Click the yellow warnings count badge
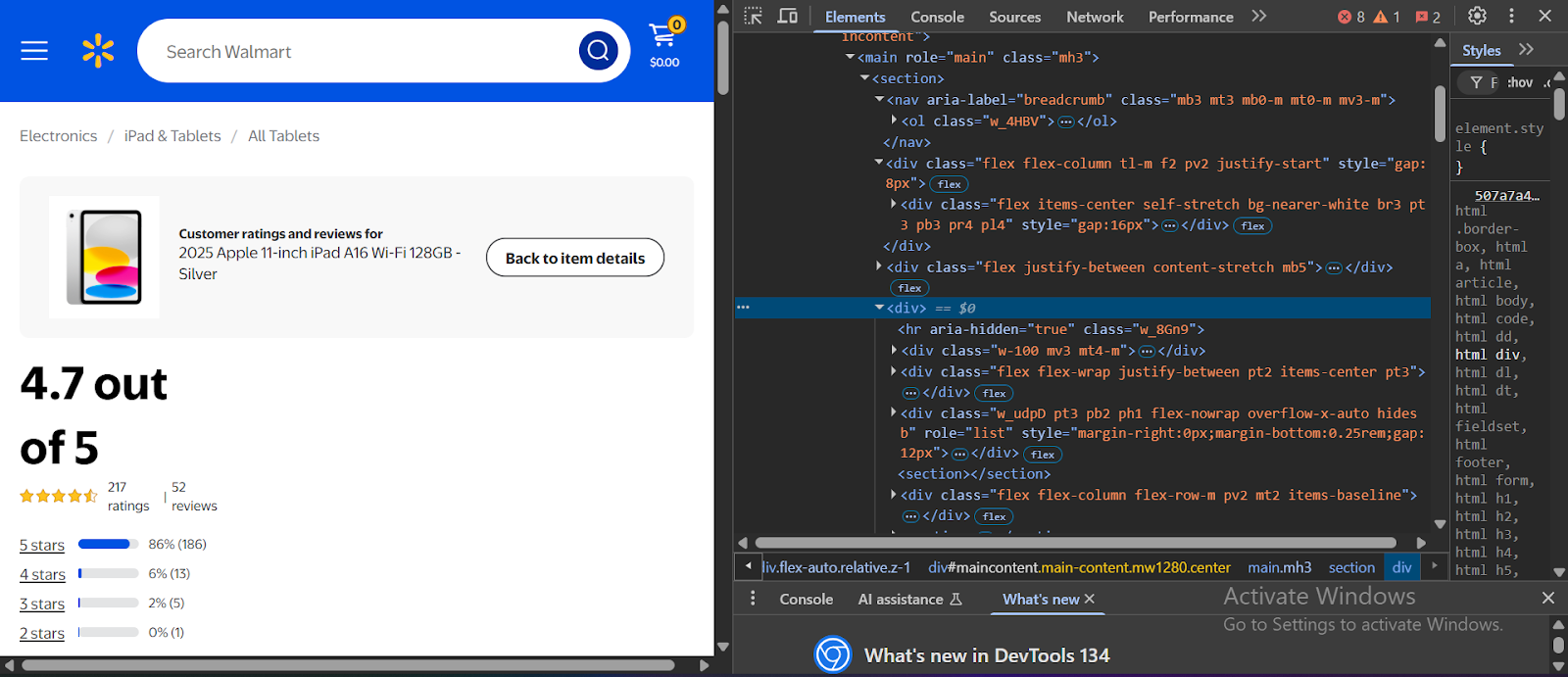Image resolution: width=1568 pixels, height=677 pixels. [1386, 17]
